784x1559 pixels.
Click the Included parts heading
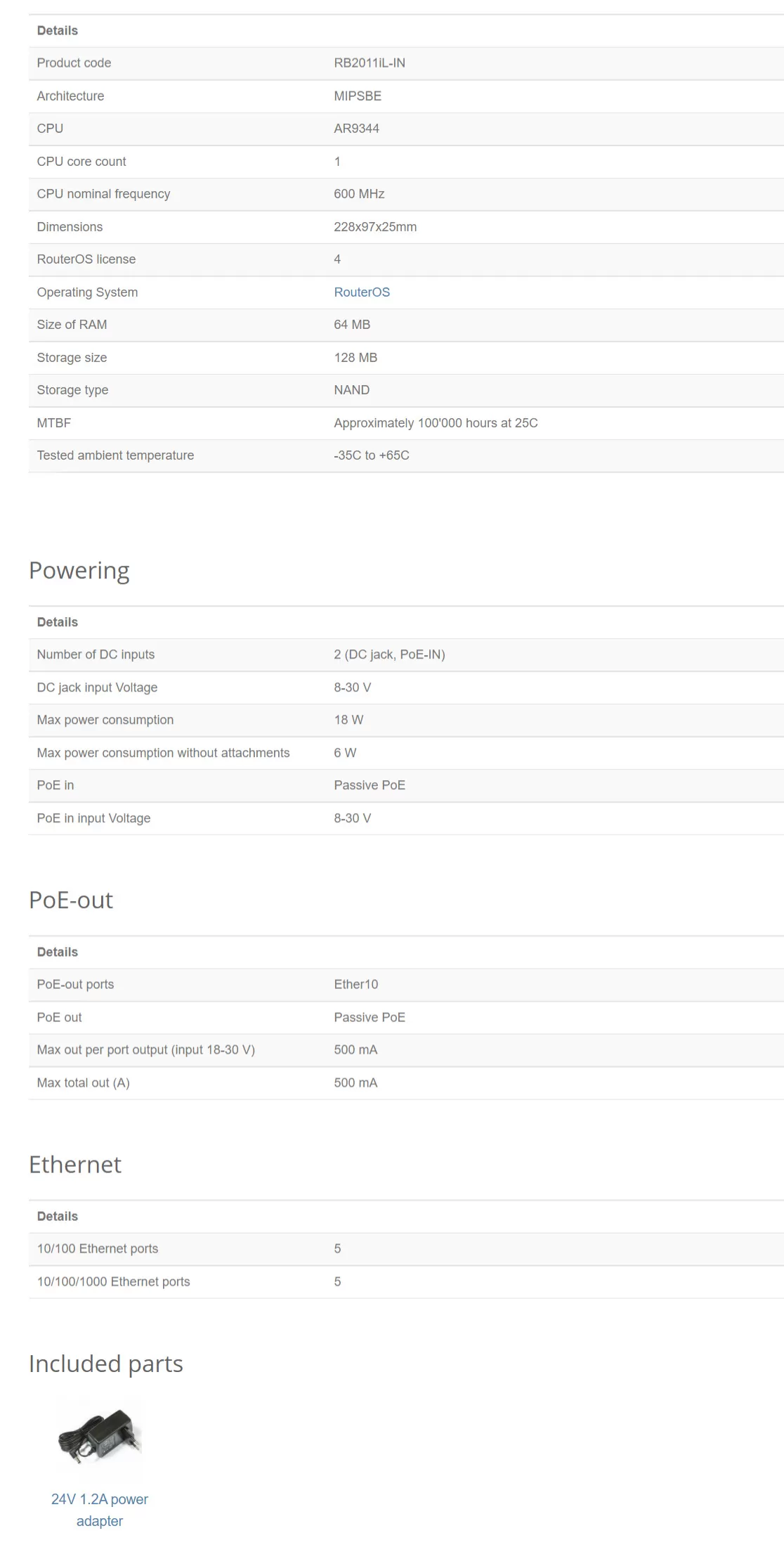(106, 1364)
